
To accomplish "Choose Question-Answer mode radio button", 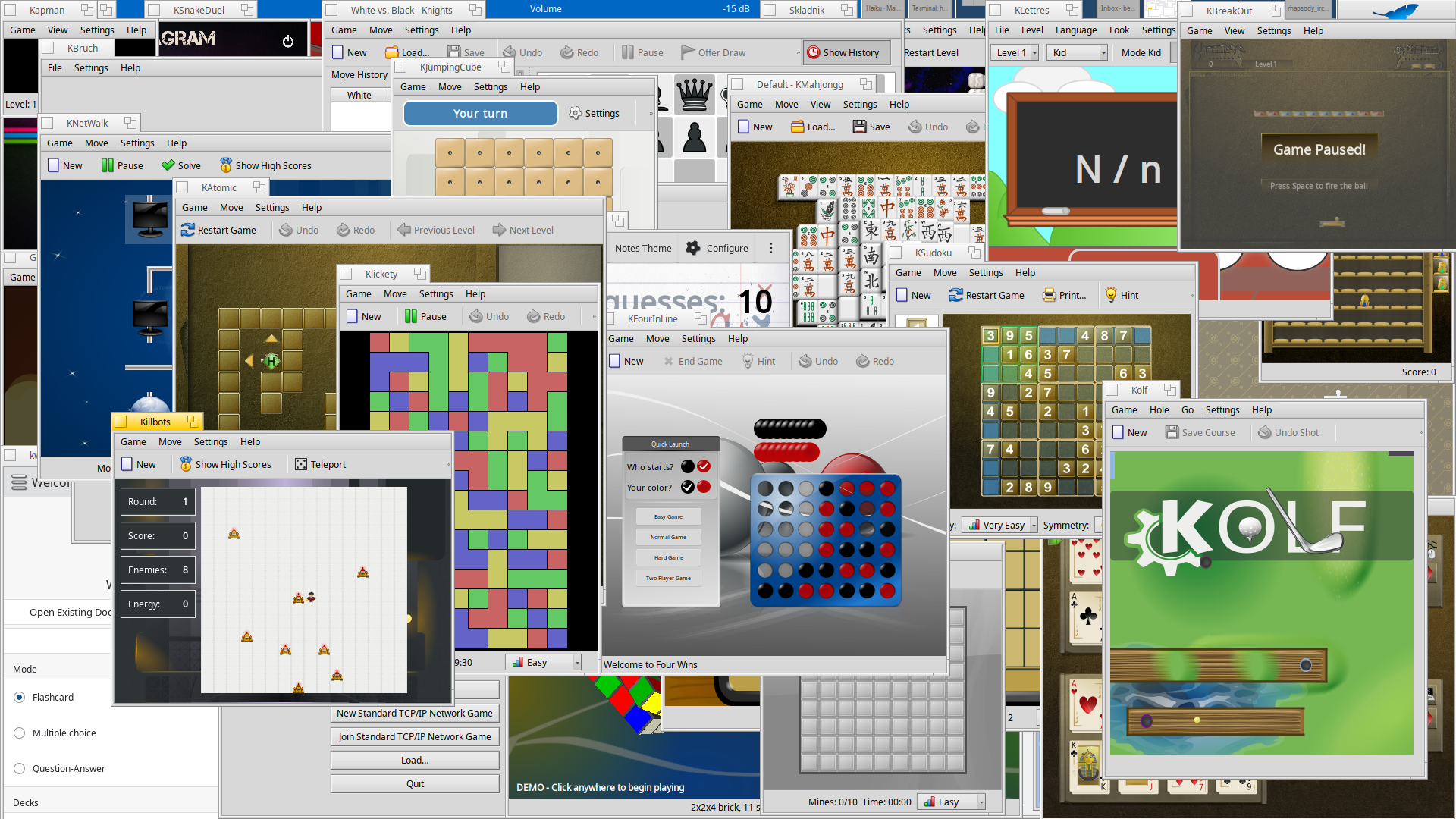I will 20,768.
